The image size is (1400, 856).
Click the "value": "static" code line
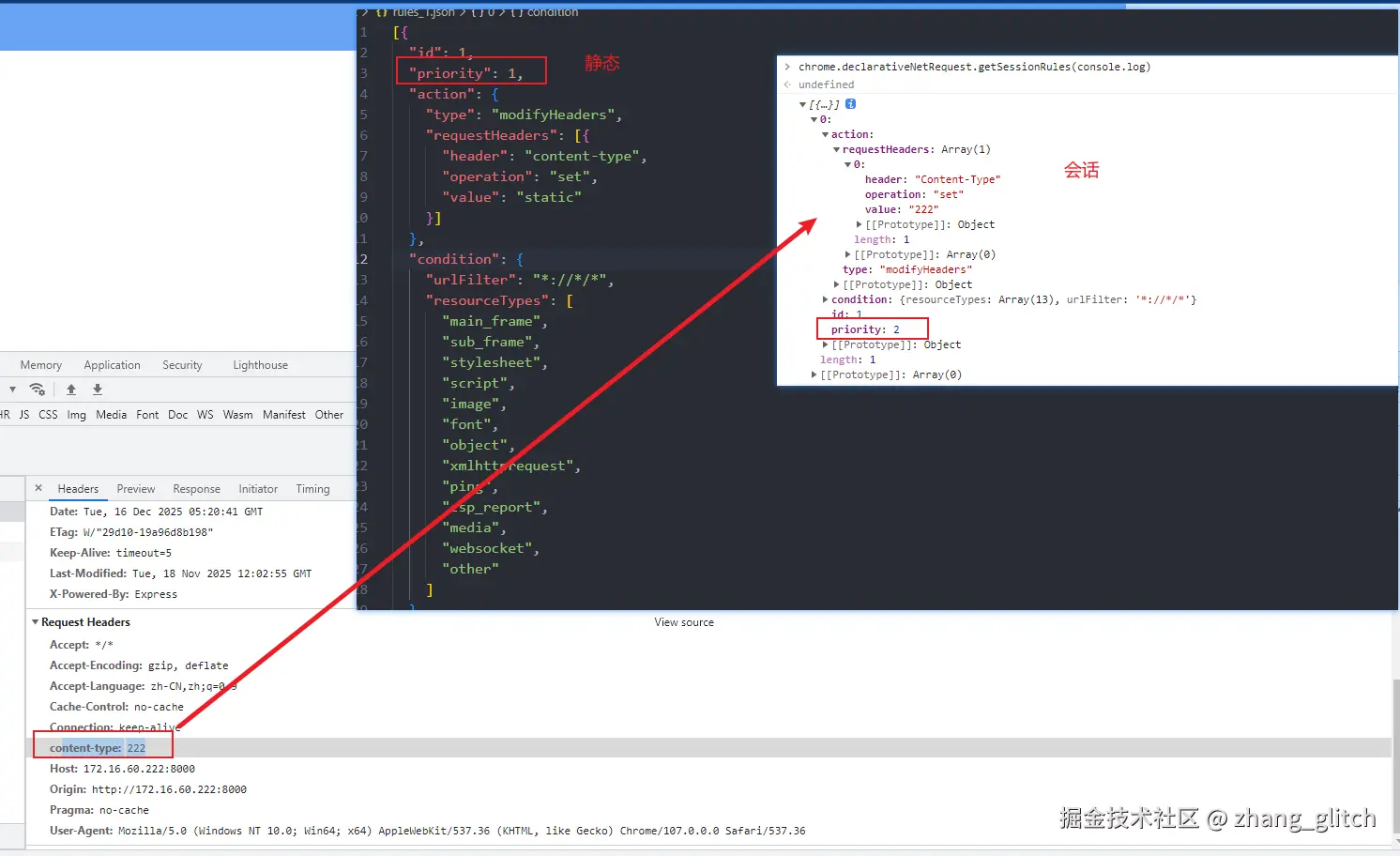coord(511,197)
